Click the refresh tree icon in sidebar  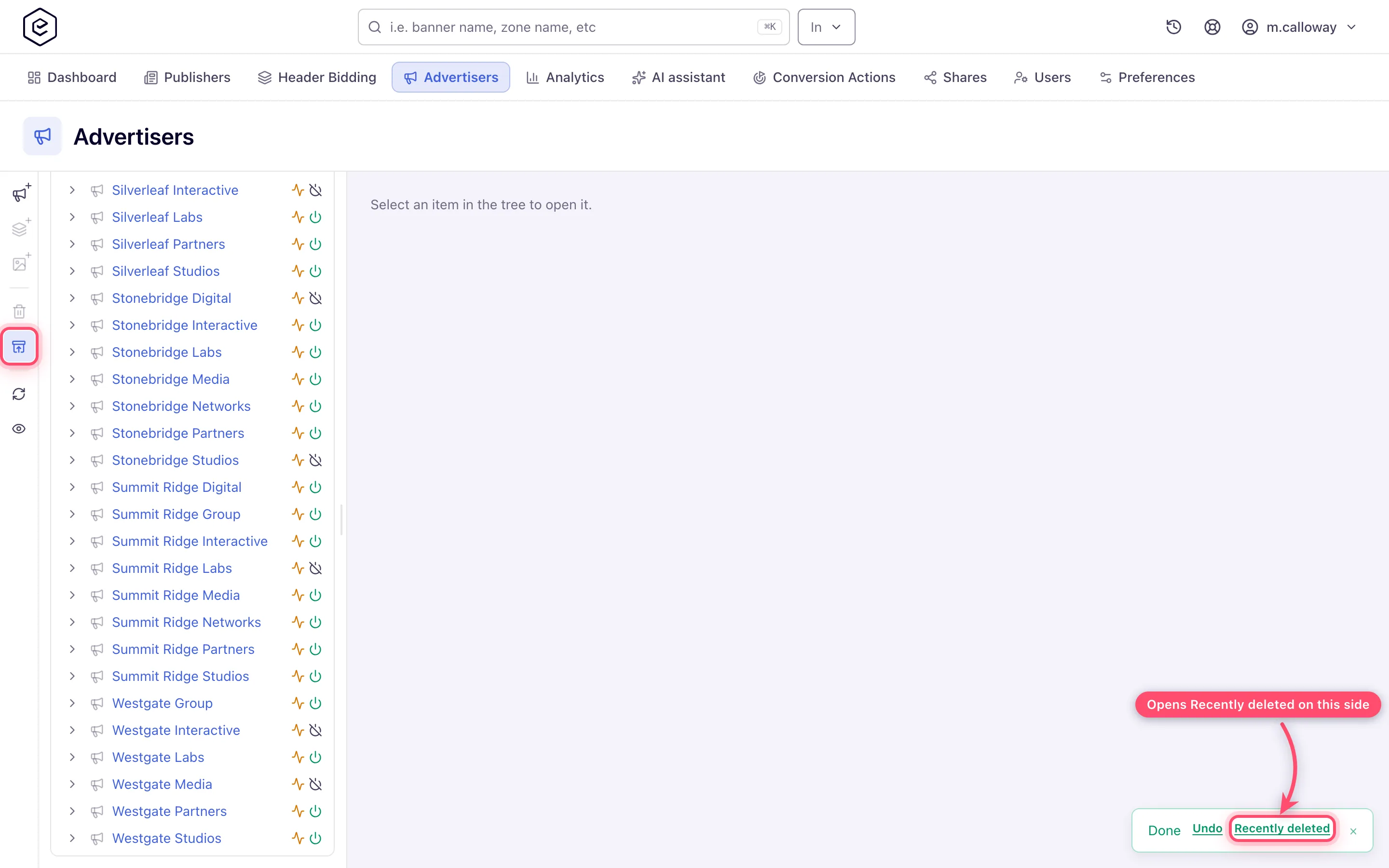pos(19,394)
